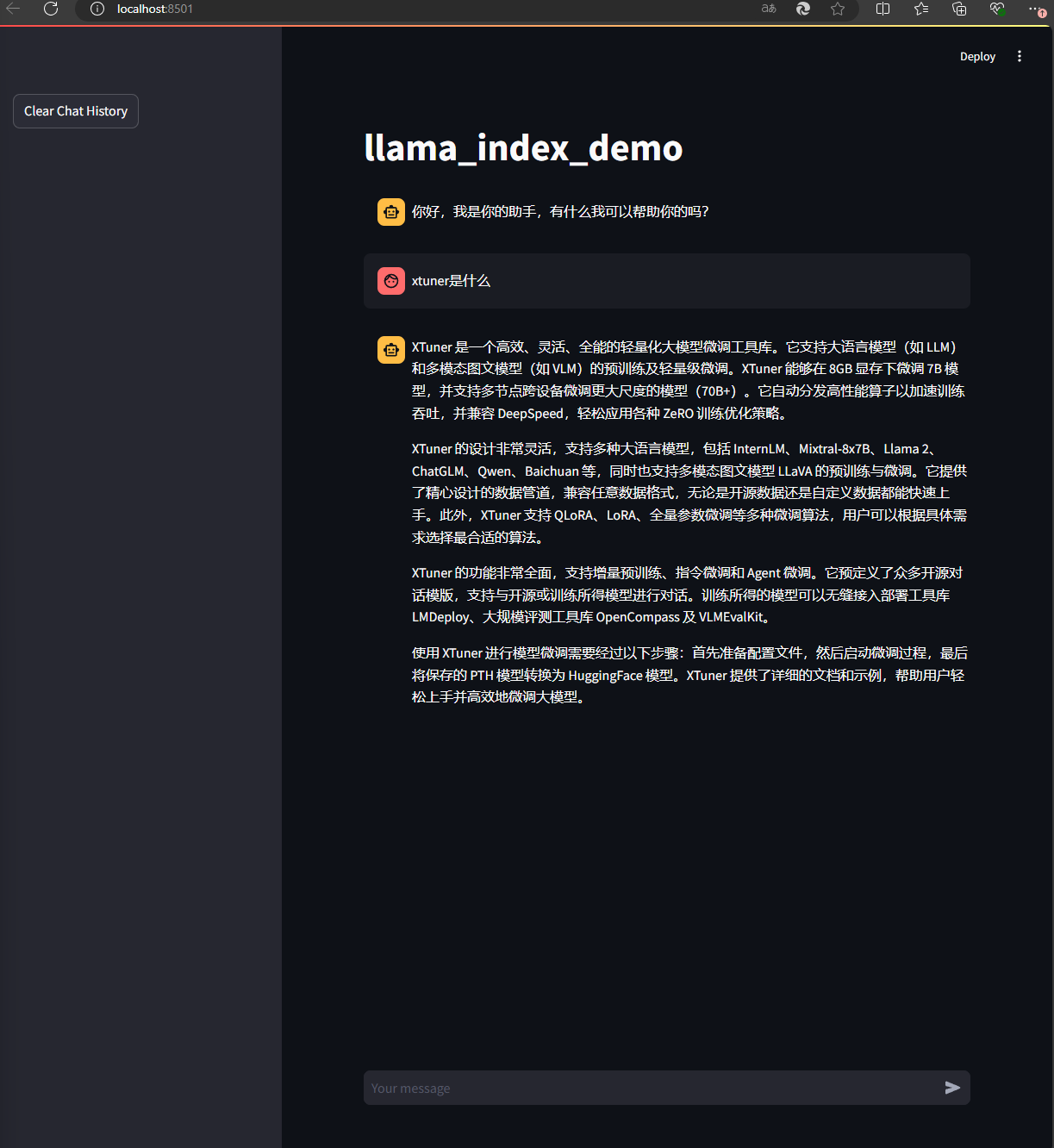Viewport: 1054px width, 1148px height.
Task: Click the page reload icon
Action: click(x=50, y=9)
